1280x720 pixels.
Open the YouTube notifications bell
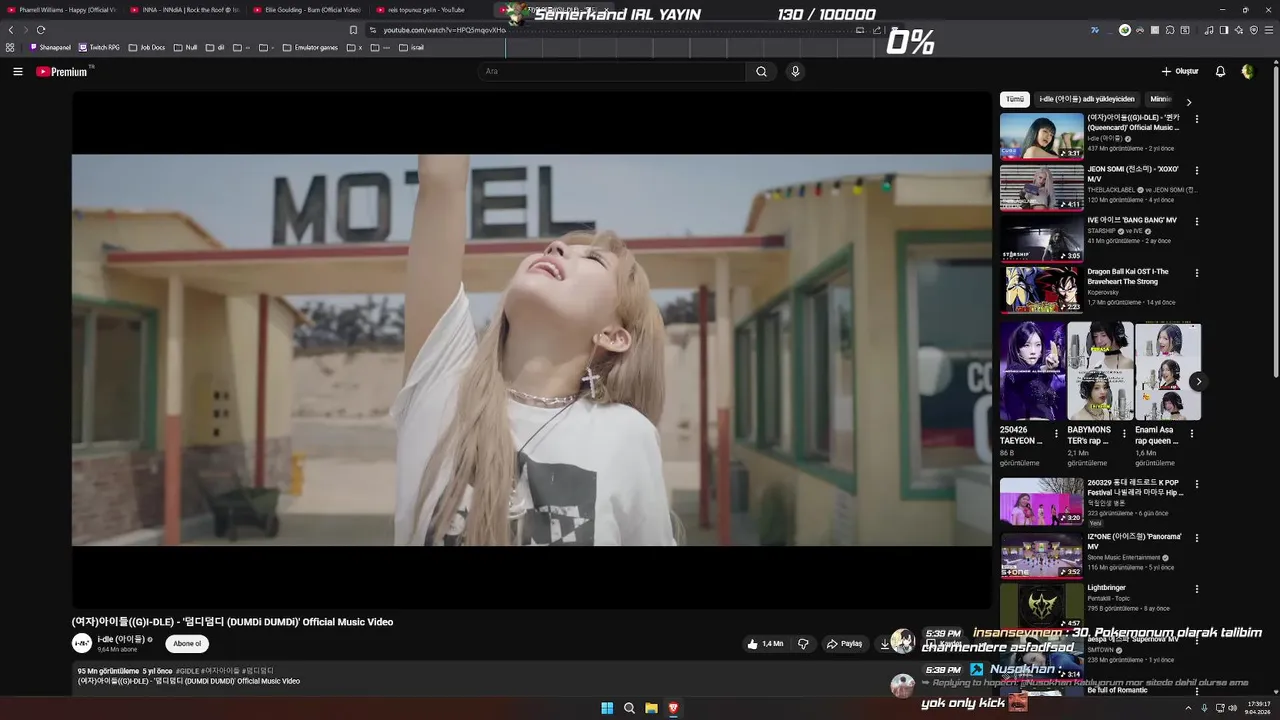click(1220, 72)
